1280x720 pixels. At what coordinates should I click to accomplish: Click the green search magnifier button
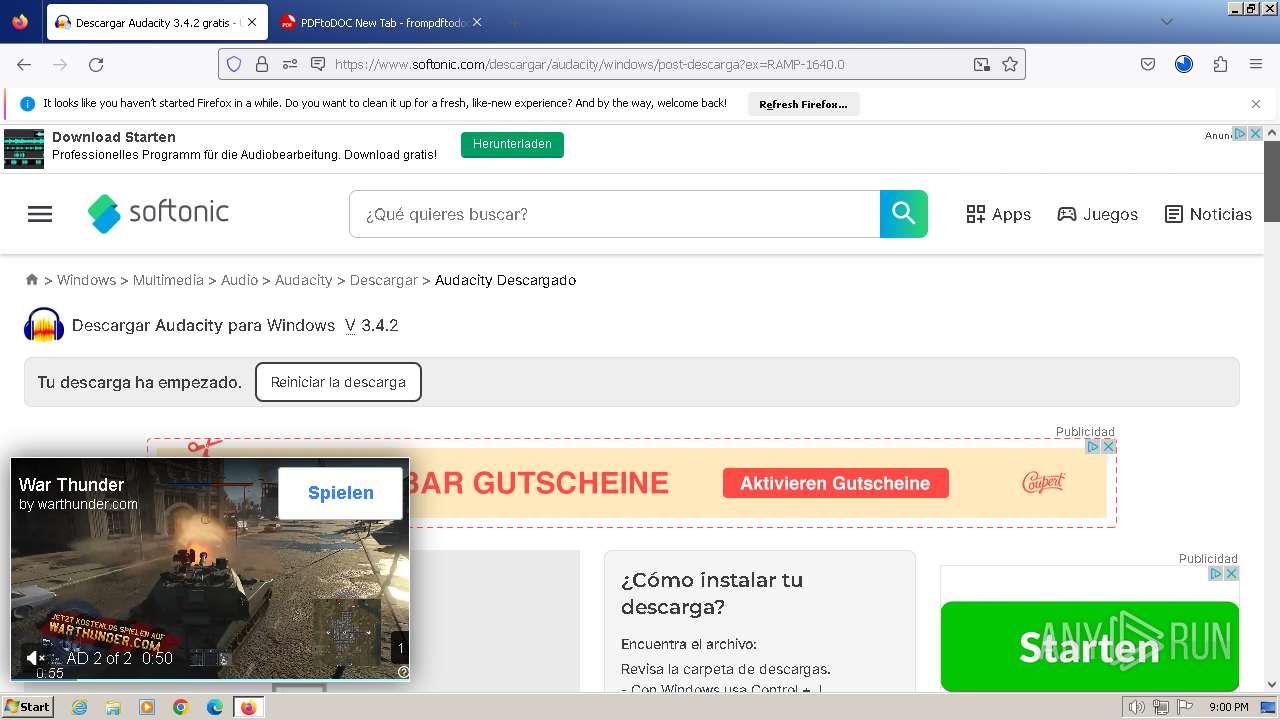(904, 214)
